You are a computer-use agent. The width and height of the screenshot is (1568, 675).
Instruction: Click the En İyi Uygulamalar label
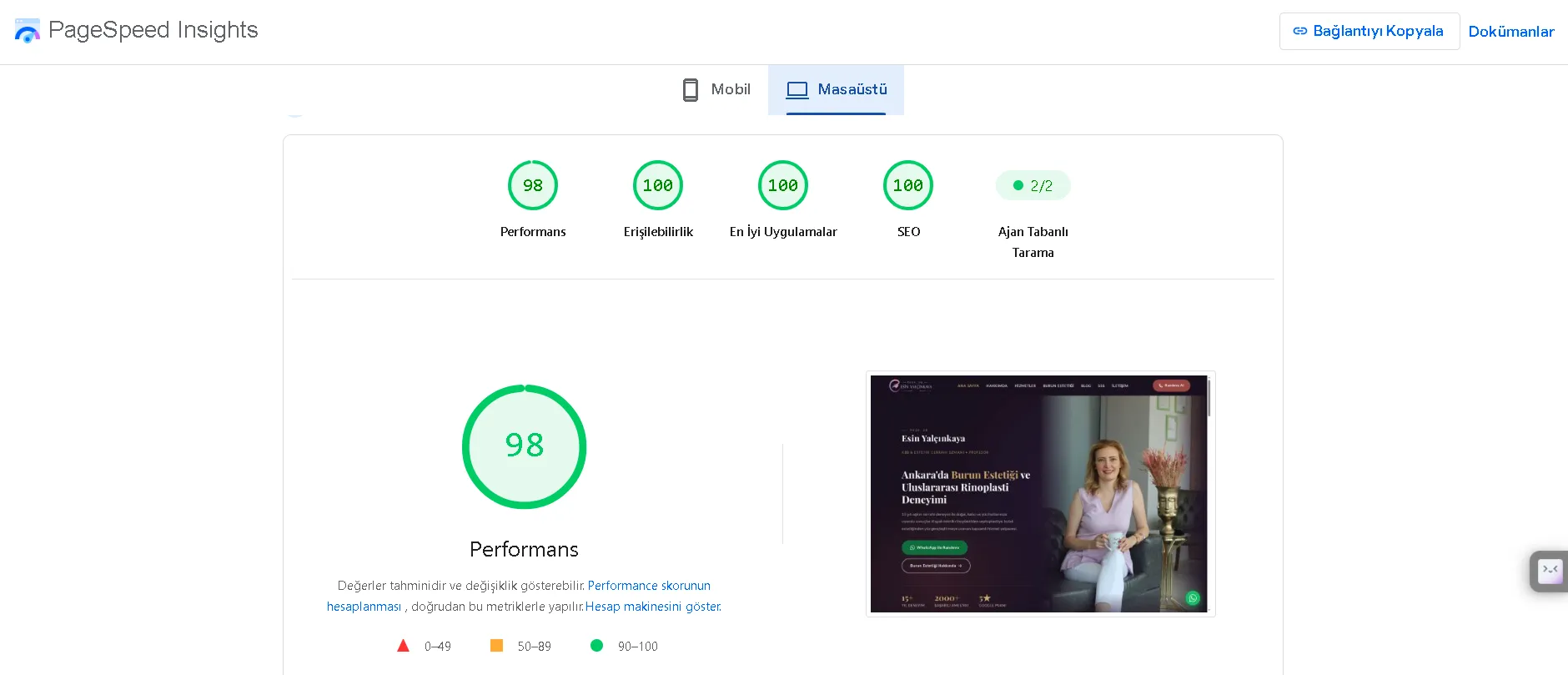pos(783,232)
